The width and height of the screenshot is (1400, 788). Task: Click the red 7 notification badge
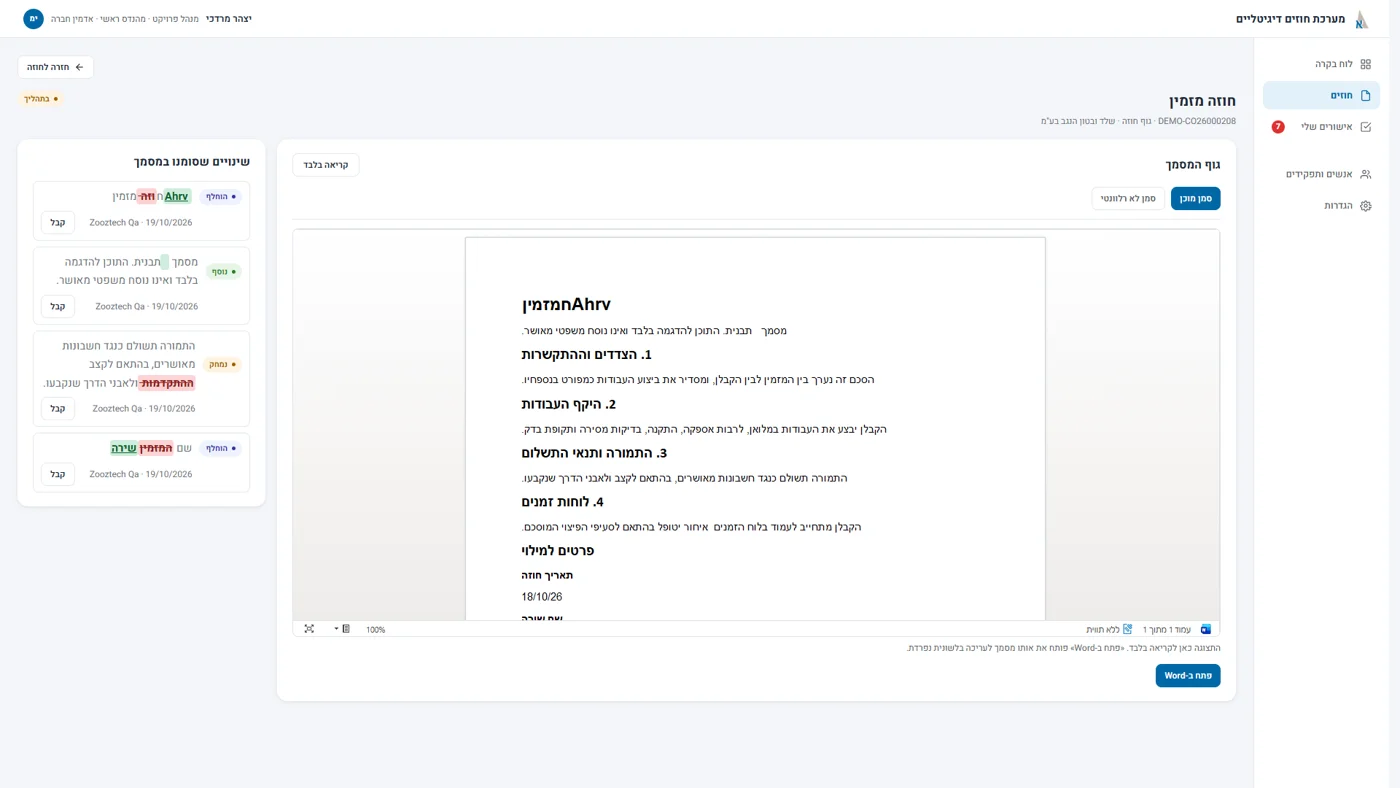pyautogui.click(x=1278, y=127)
